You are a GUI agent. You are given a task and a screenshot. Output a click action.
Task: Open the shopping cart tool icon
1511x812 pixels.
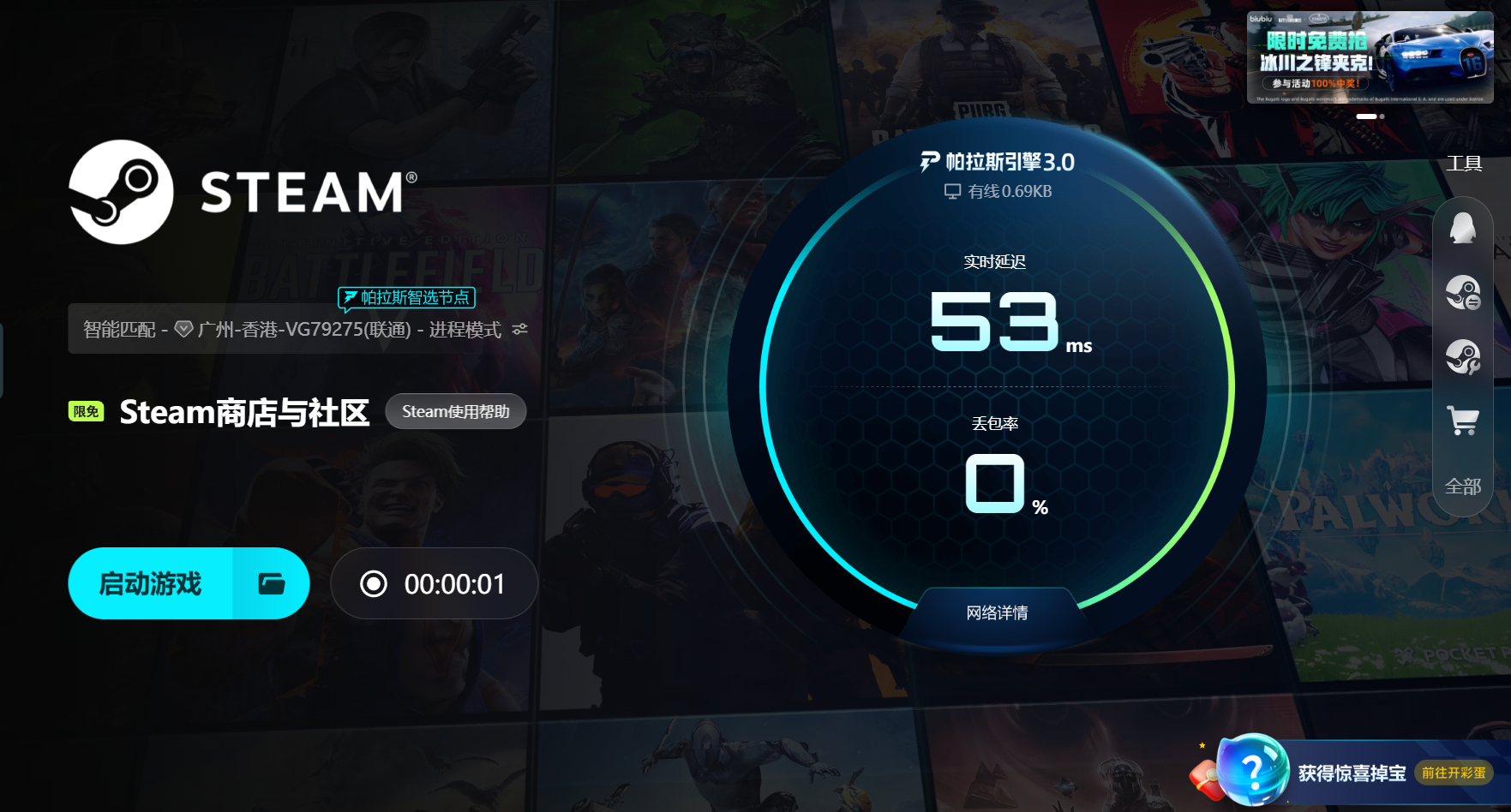click(1463, 421)
